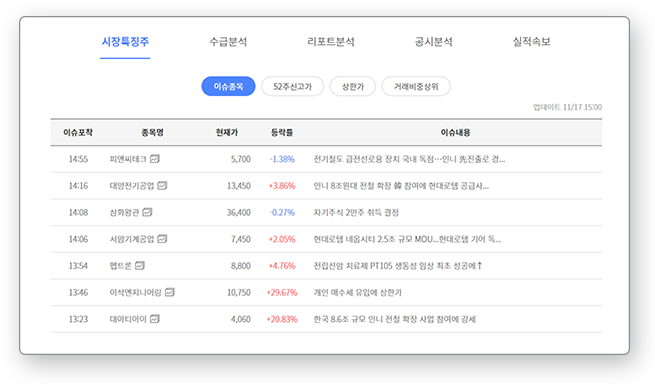The width and height of the screenshot is (655, 387).
Task: Select the 거래비중상위 filter pill
Action: [x=416, y=87]
